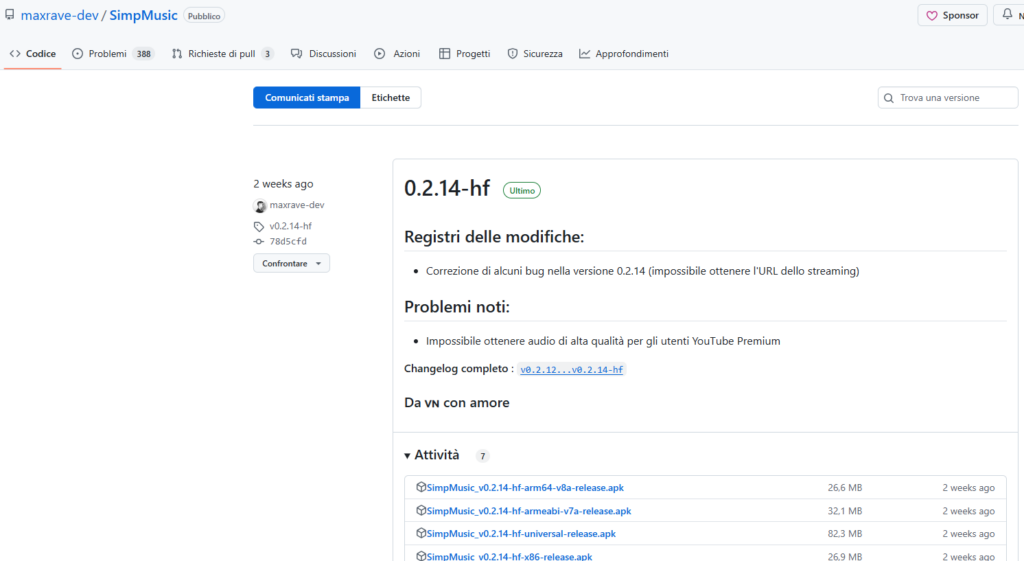Click the Problemi counter 388
This screenshot has height=561, width=1024.
click(x=144, y=54)
